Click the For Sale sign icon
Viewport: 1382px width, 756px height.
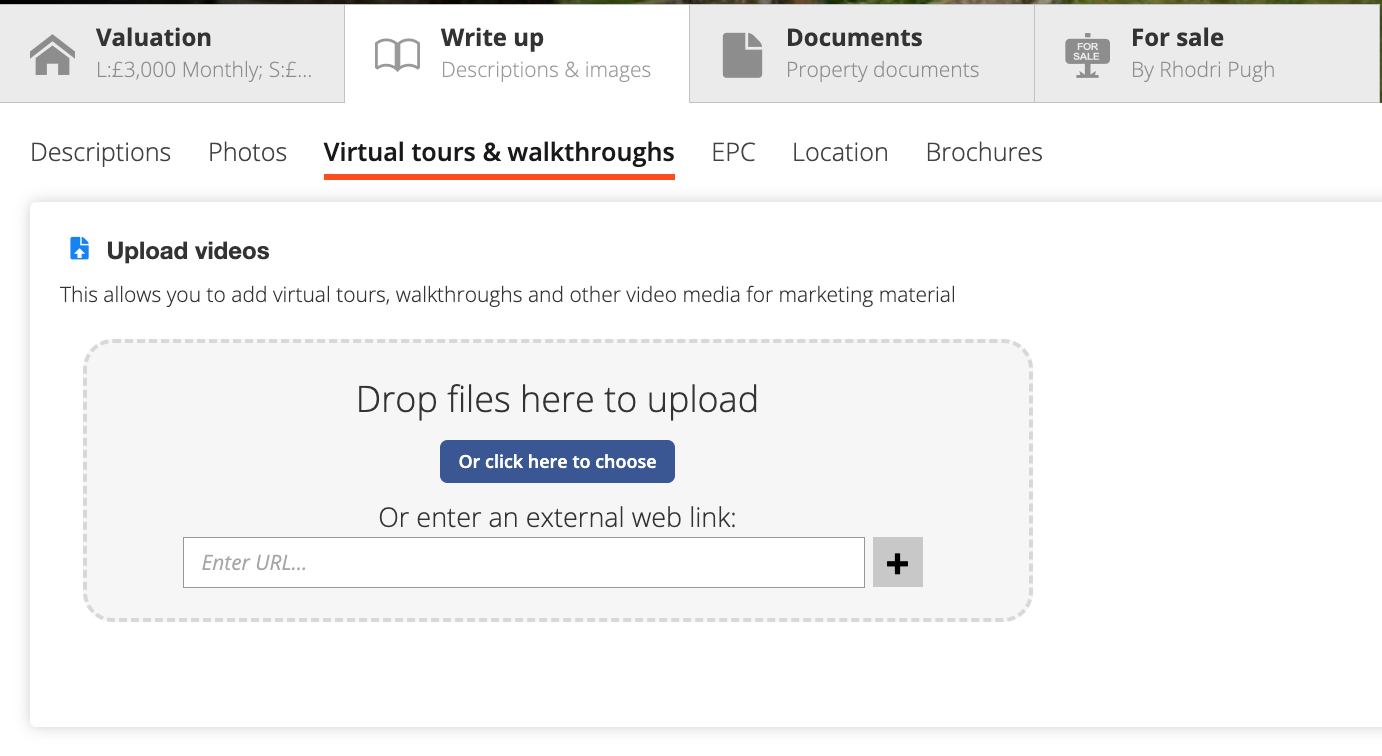pos(1087,55)
